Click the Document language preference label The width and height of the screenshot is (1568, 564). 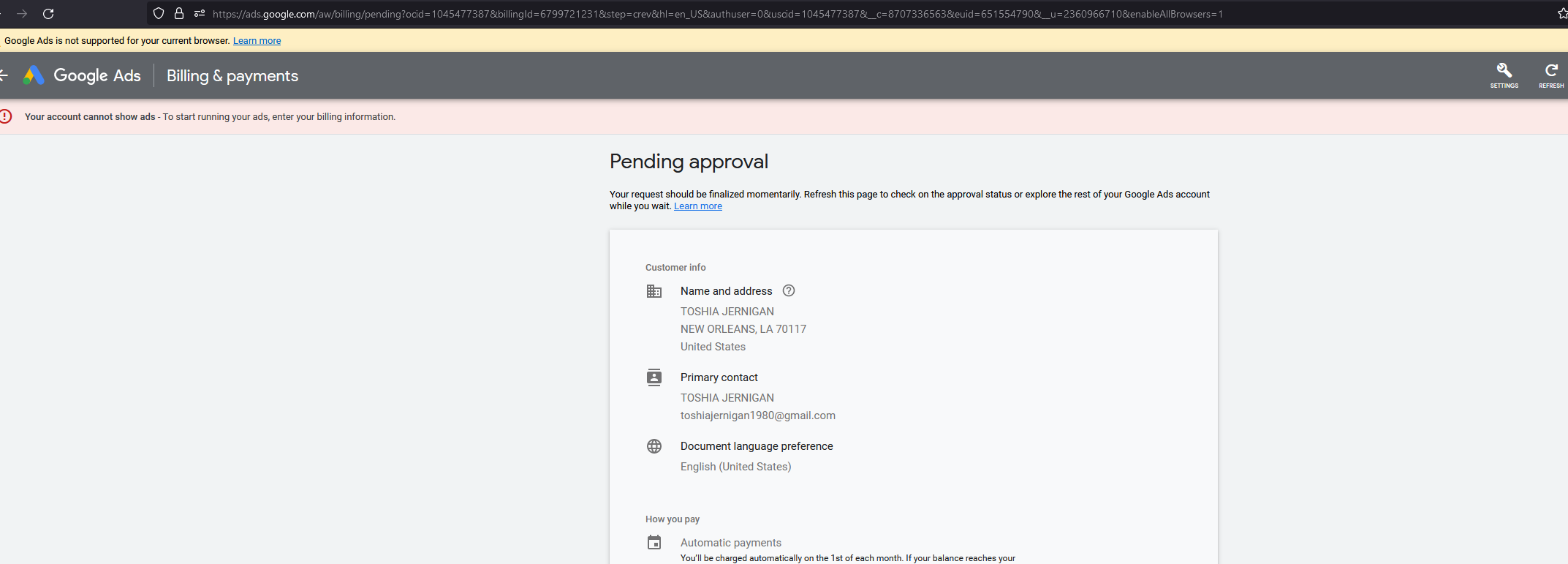tap(757, 446)
